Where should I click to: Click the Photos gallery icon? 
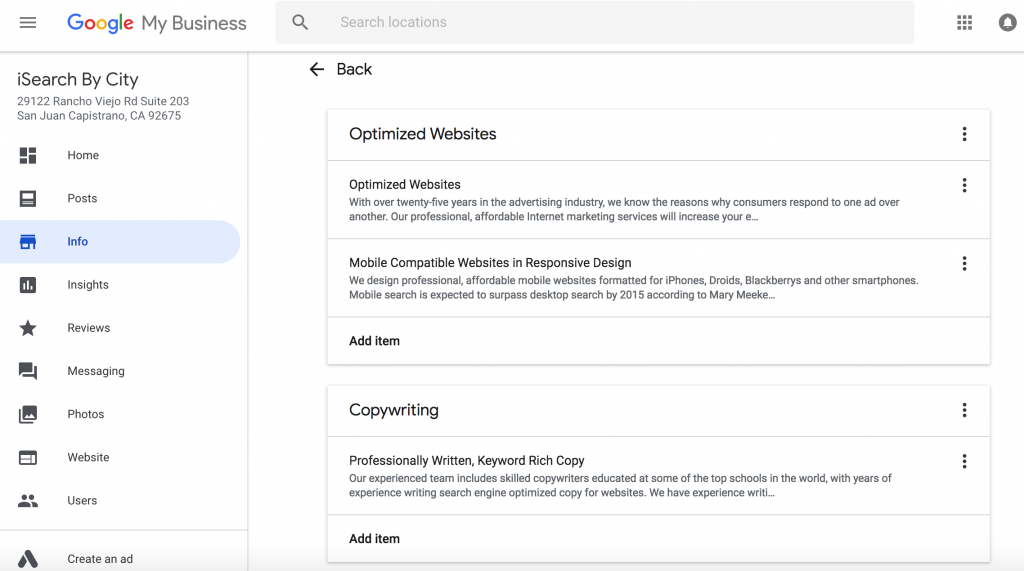click(27, 414)
